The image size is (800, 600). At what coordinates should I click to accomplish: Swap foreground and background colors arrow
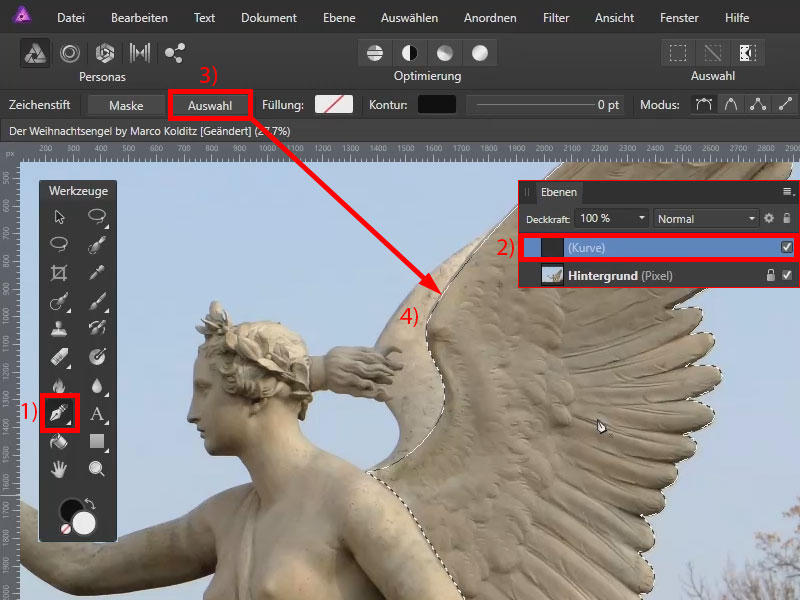(90, 504)
